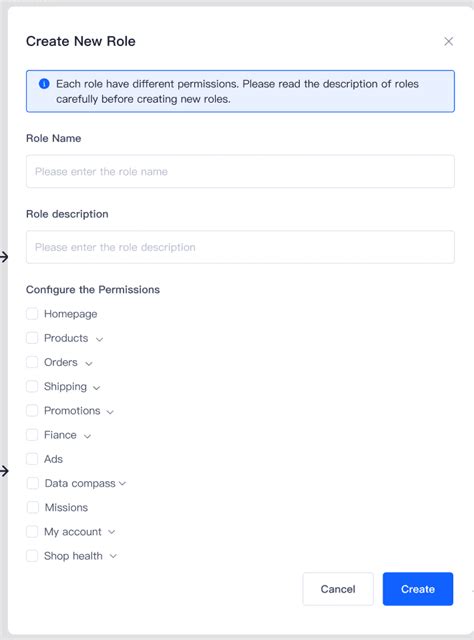The image size is (474, 640).
Task: Expand Promotions permission list
Action: [110, 412]
